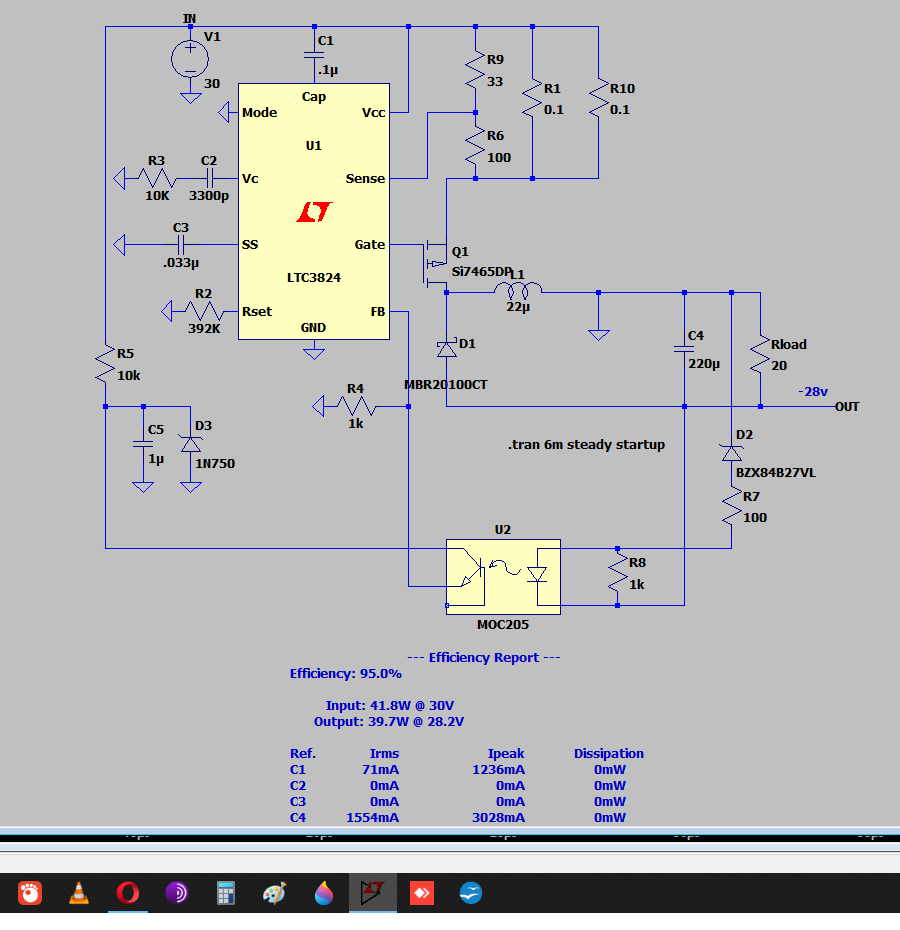Click the 3300p value of C2
Viewport: 900px width, 930px height.
pos(209,195)
